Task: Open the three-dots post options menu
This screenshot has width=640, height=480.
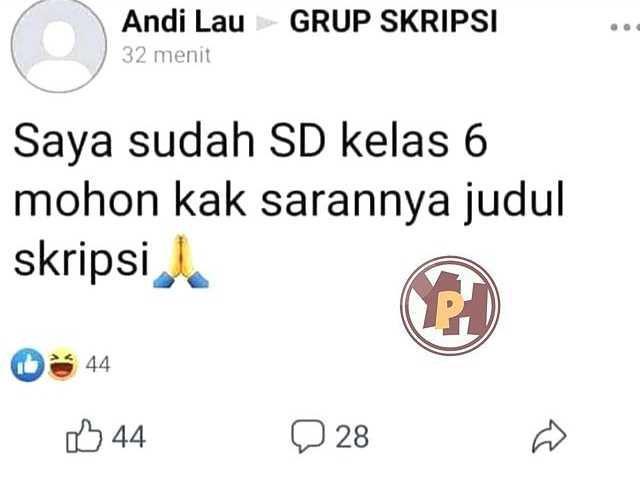Action: point(625,27)
